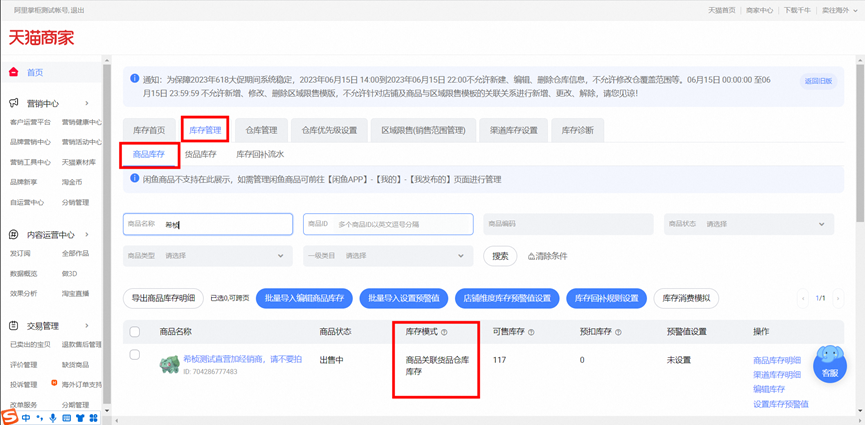Click the 编辑库存 link in 操作 column
The width and height of the screenshot is (865, 425).
(x=769, y=389)
